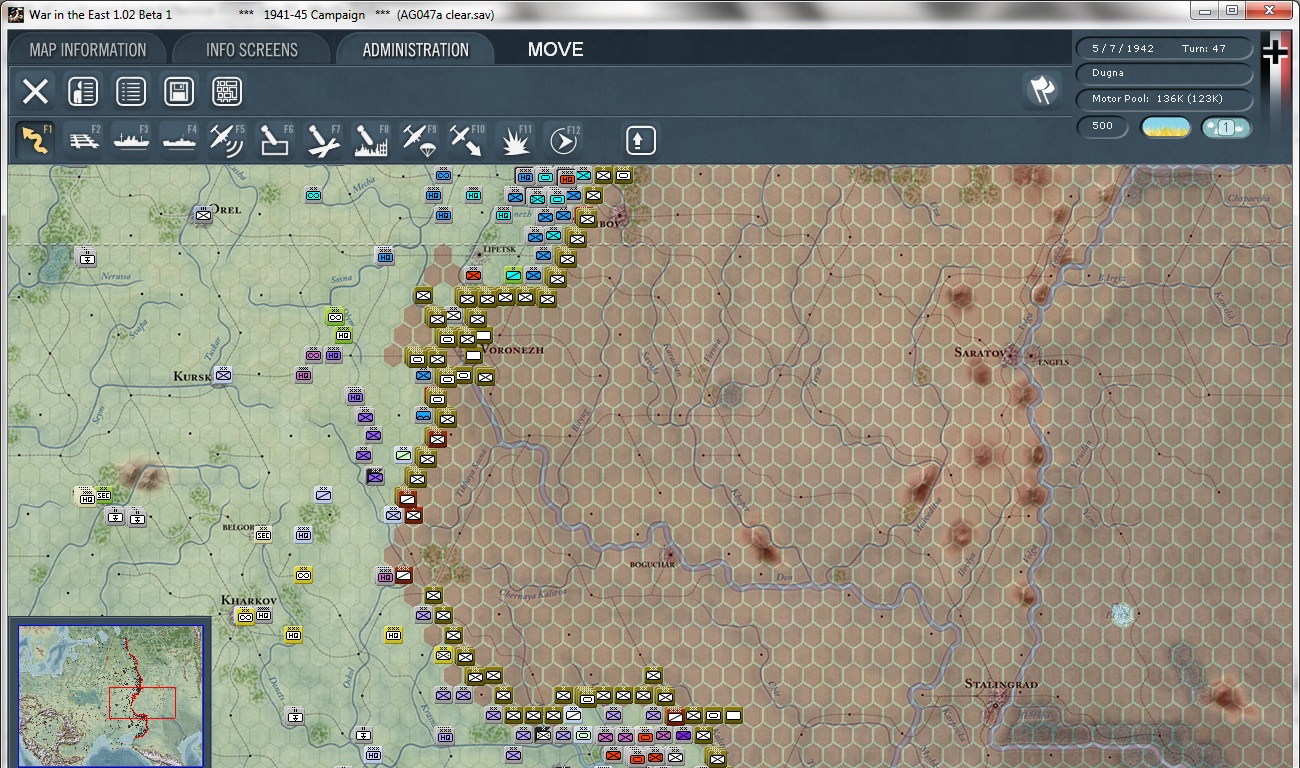
Task: Click the crossed white flags icon
Action: tap(1042, 91)
